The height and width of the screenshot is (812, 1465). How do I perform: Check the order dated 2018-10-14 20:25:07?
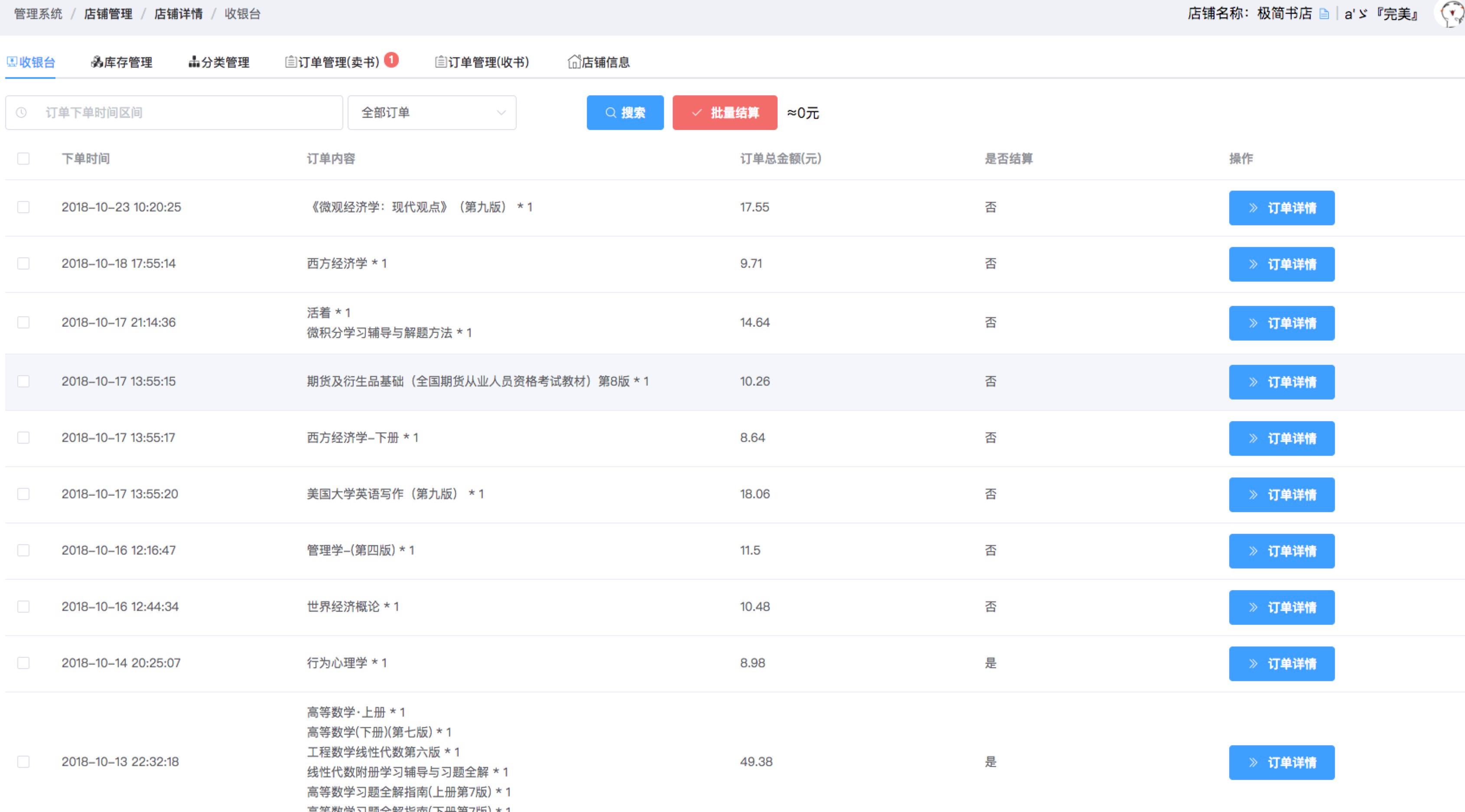[23, 663]
